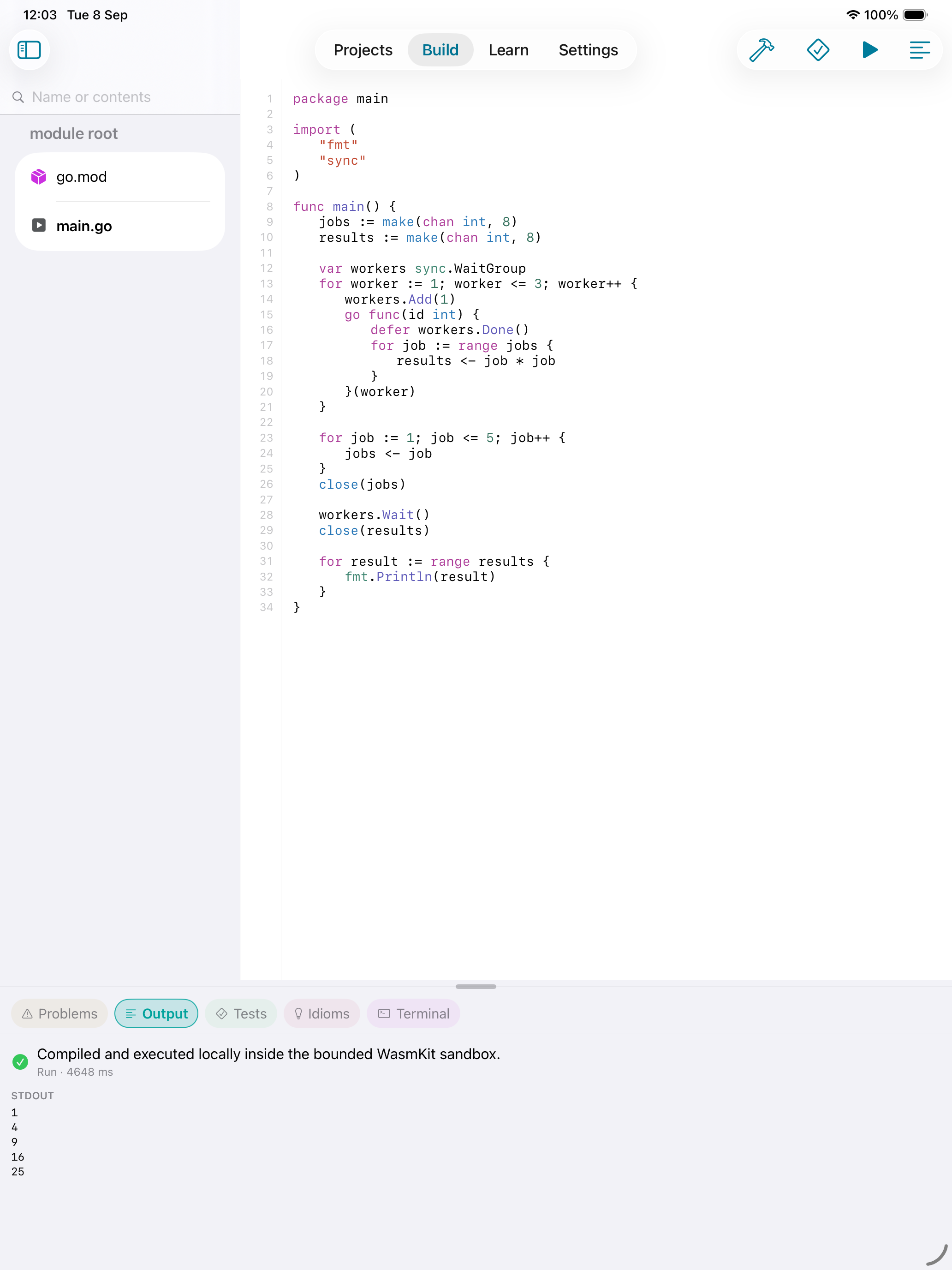
Task: Click the results <- job * job line
Action: (476, 360)
